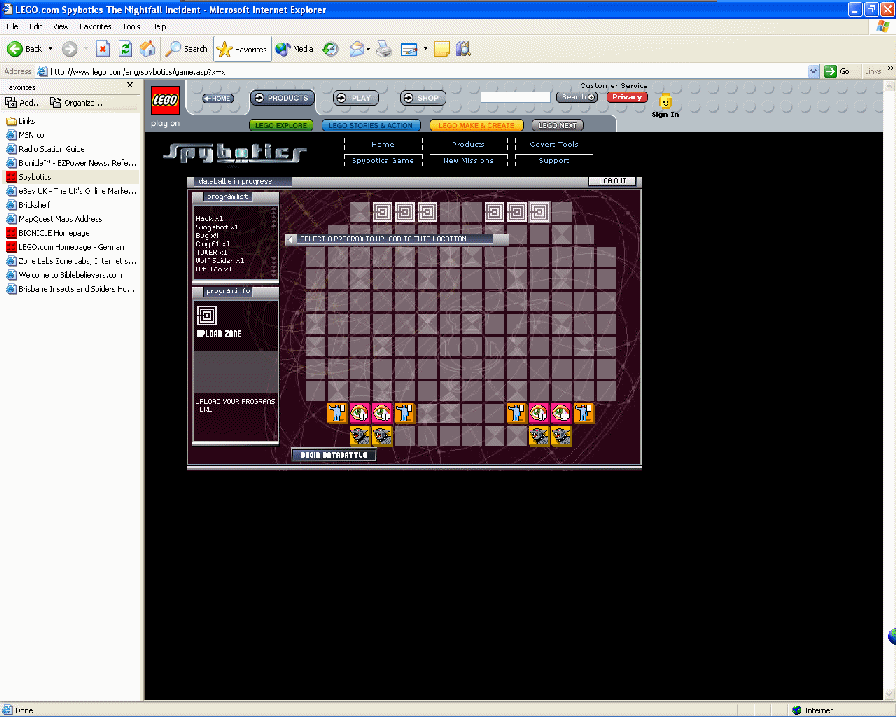Refresh the page with the Refresh icon
896x717 pixels.
[x=125, y=49]
